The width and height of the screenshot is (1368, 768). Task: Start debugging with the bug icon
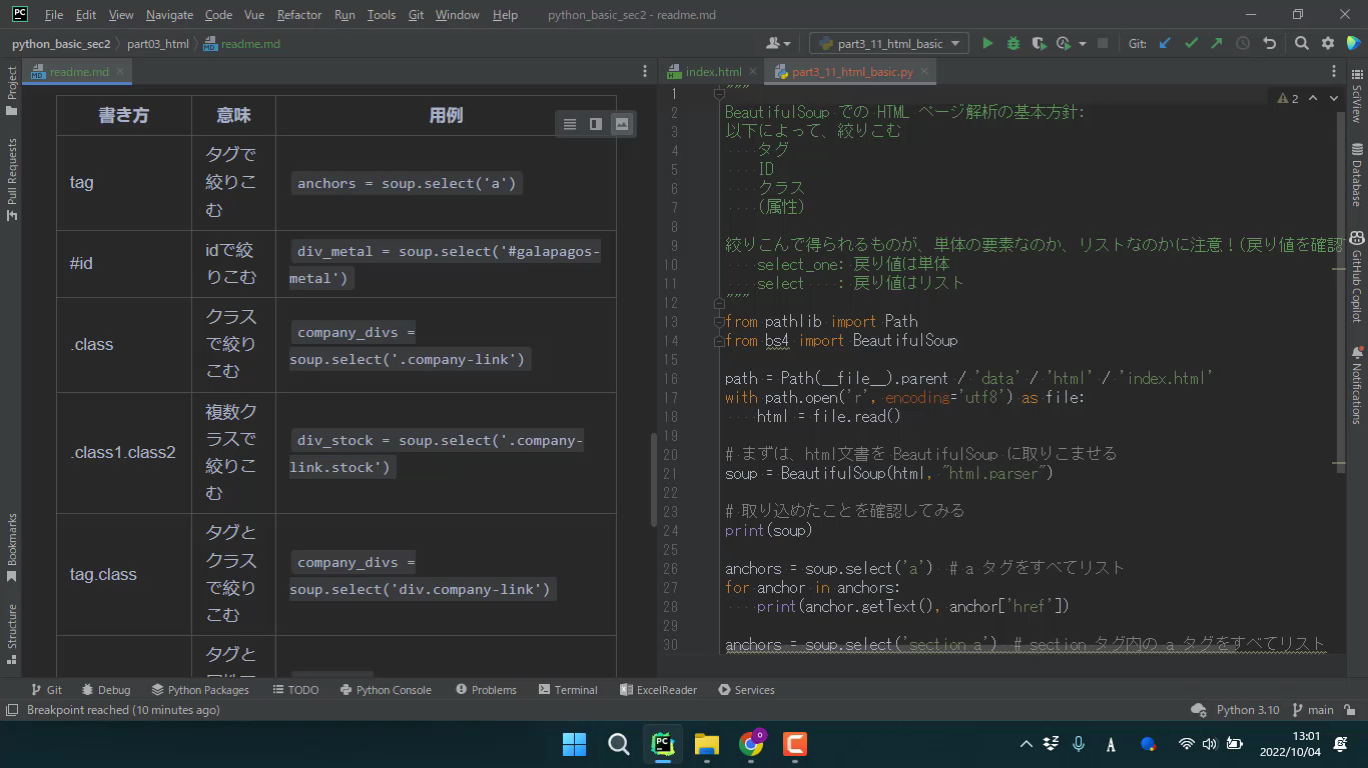coord(1013,44)
